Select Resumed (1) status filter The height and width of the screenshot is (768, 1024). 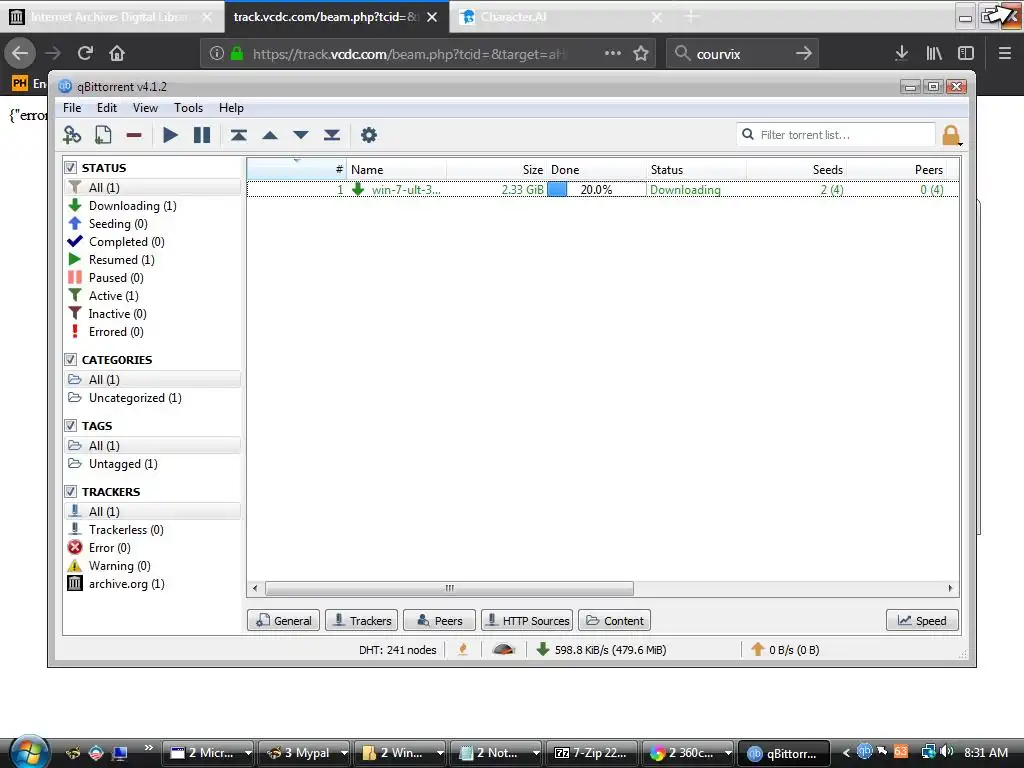[x=121, y=259]
